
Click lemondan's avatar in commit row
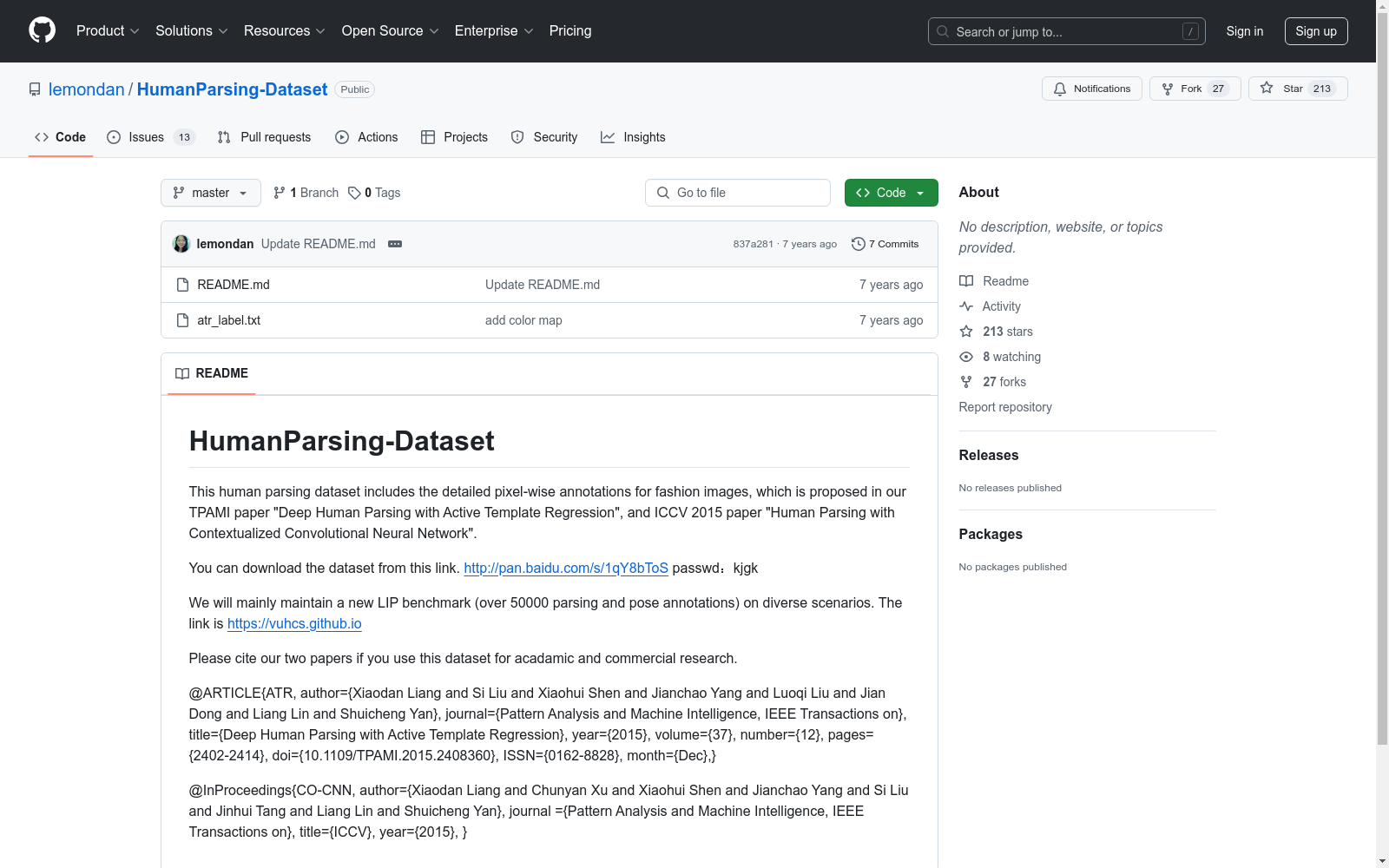click(x=181, y=244)
